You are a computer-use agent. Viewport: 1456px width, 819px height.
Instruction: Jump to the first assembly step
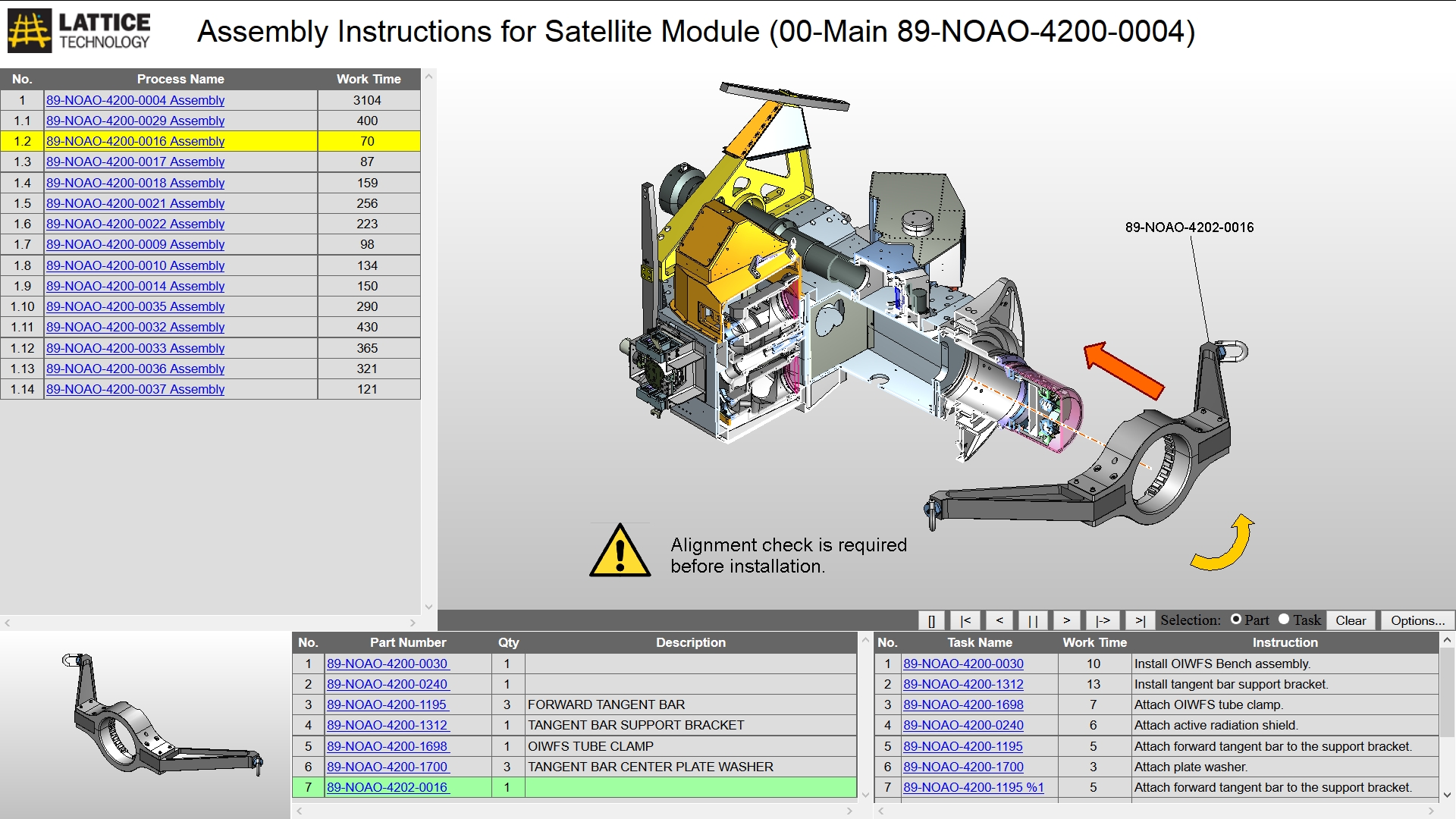pyautogui.click(x=966, y=620)
